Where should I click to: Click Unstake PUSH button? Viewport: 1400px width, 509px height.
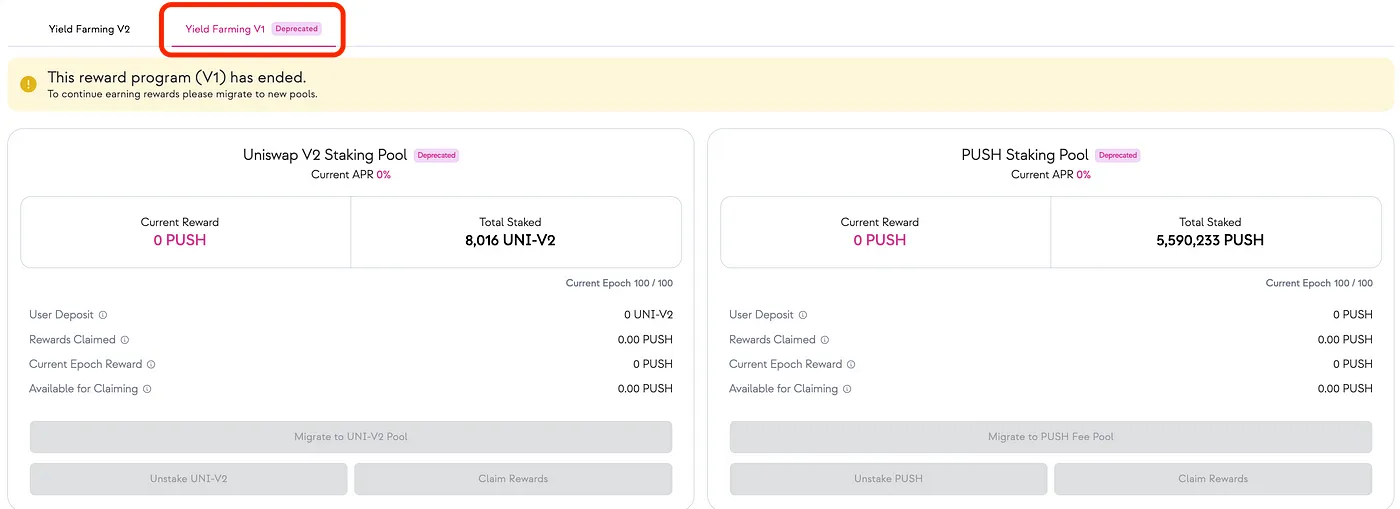point(888,479)
